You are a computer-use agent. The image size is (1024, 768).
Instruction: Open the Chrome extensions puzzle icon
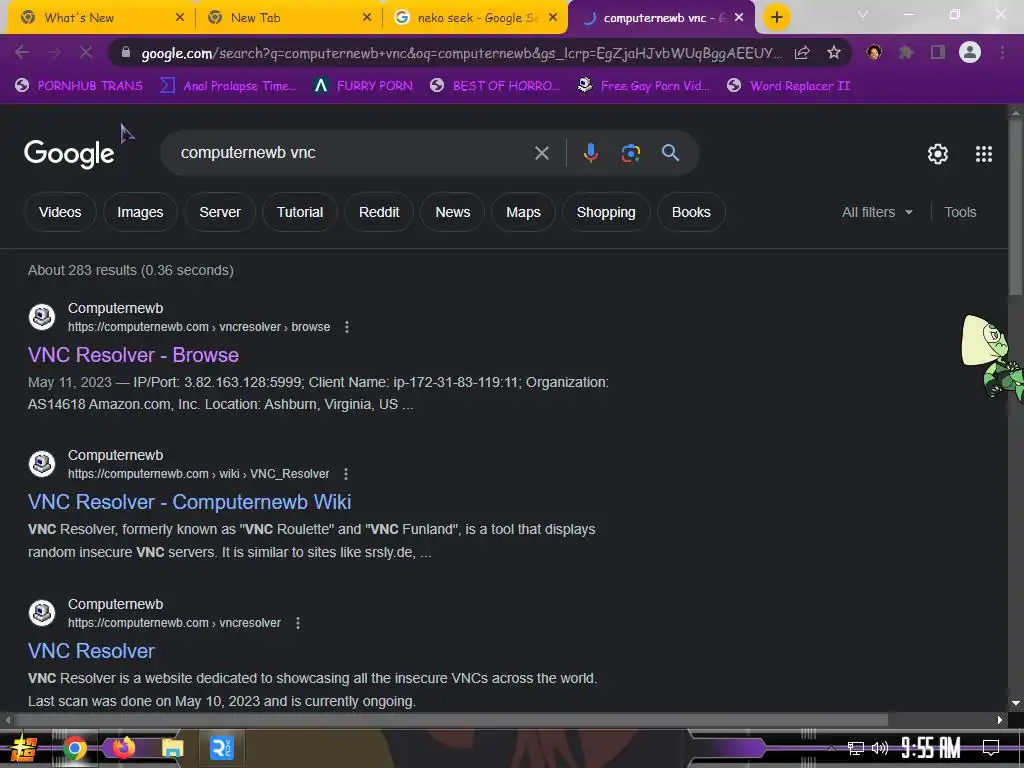906,52
